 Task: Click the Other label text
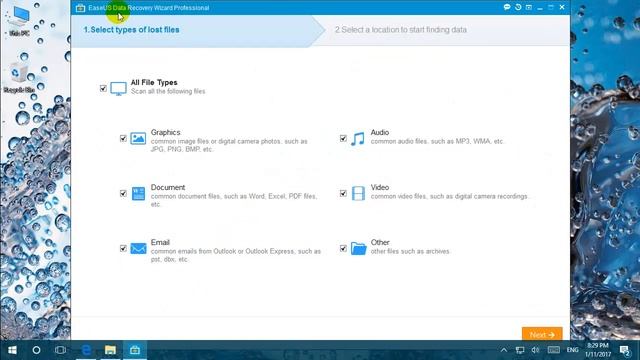380,242
